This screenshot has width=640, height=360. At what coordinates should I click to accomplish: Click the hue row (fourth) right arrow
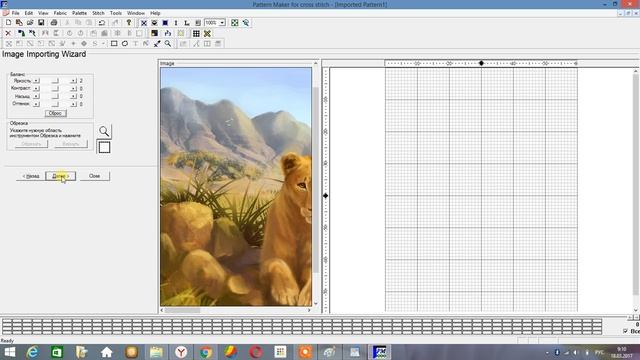pos(73,104)
